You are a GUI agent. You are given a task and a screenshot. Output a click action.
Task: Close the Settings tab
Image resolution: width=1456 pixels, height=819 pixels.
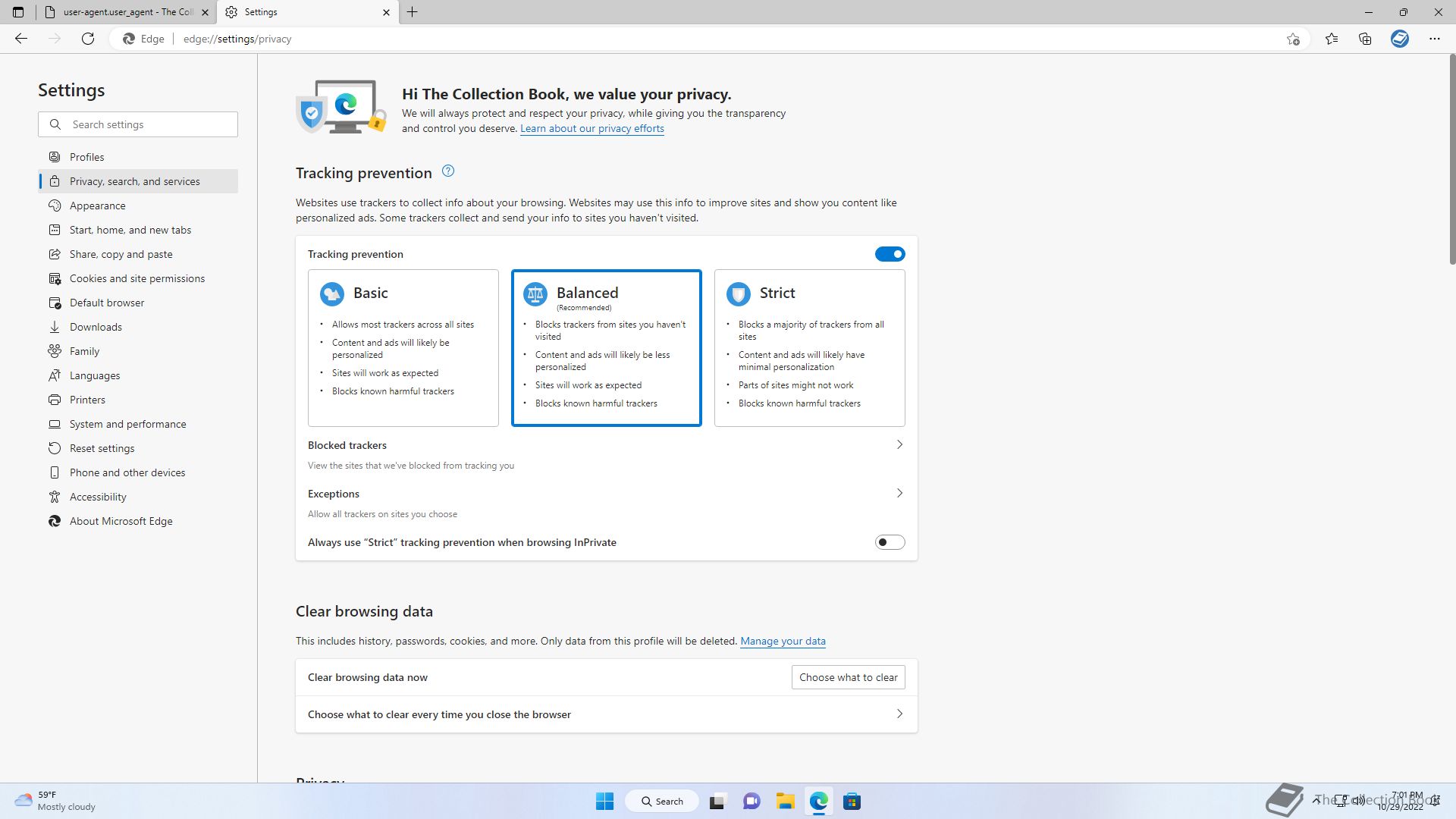[386, 12]
